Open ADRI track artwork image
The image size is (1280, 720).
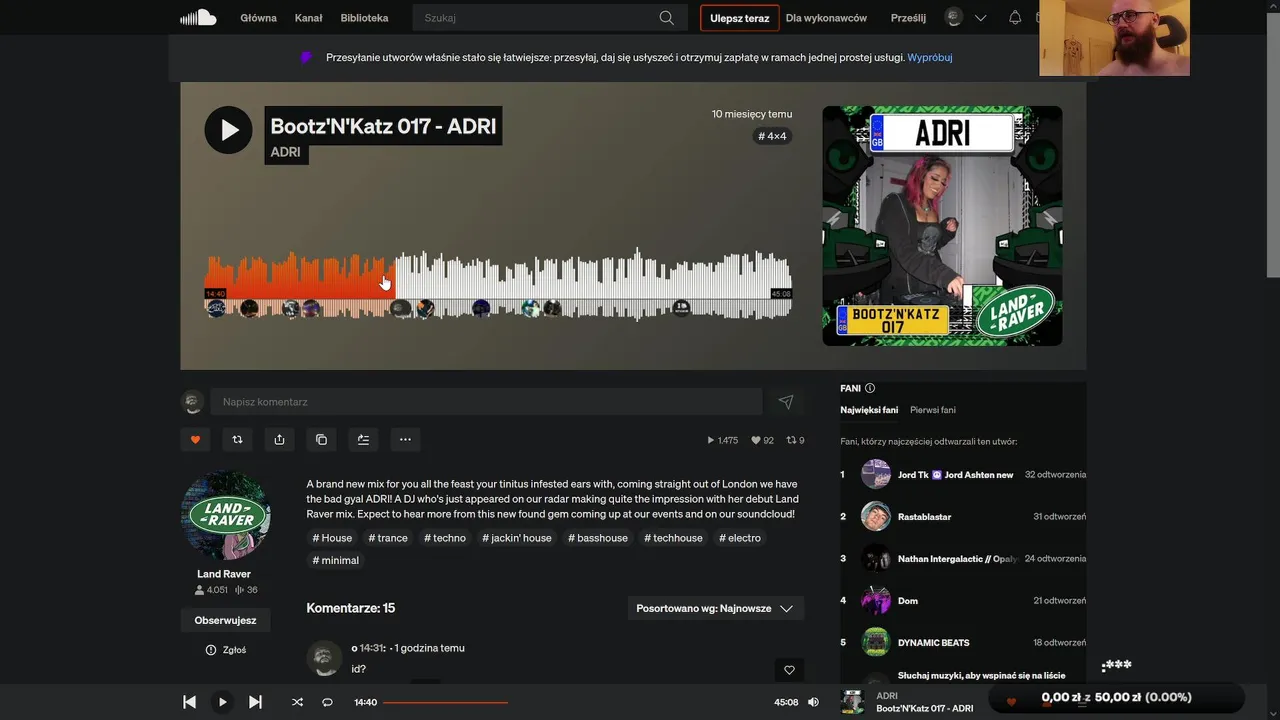[x=942, y=226]
